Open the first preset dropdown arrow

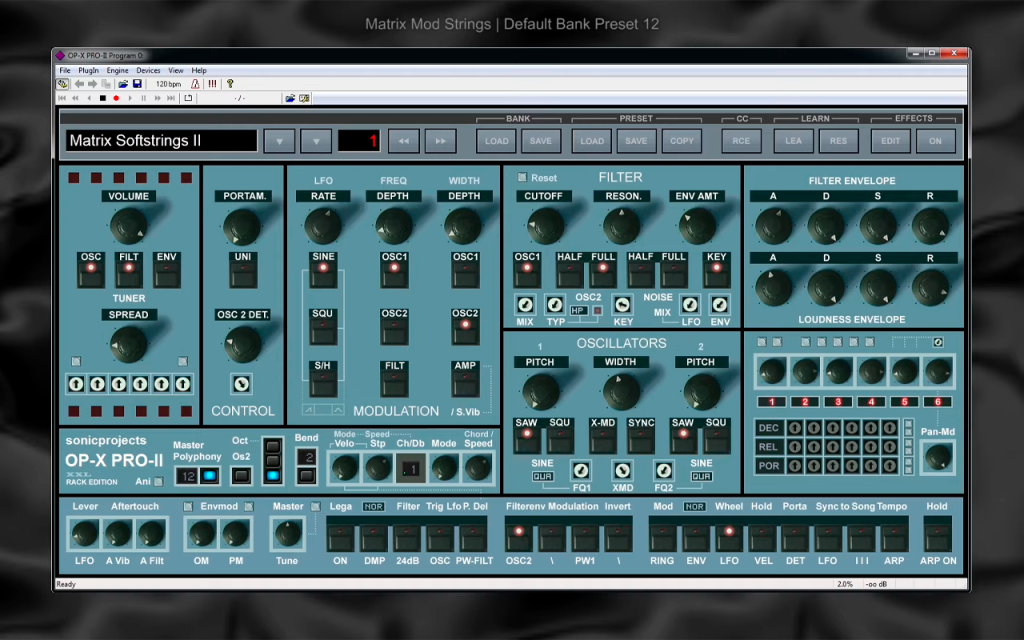[280, 141]
